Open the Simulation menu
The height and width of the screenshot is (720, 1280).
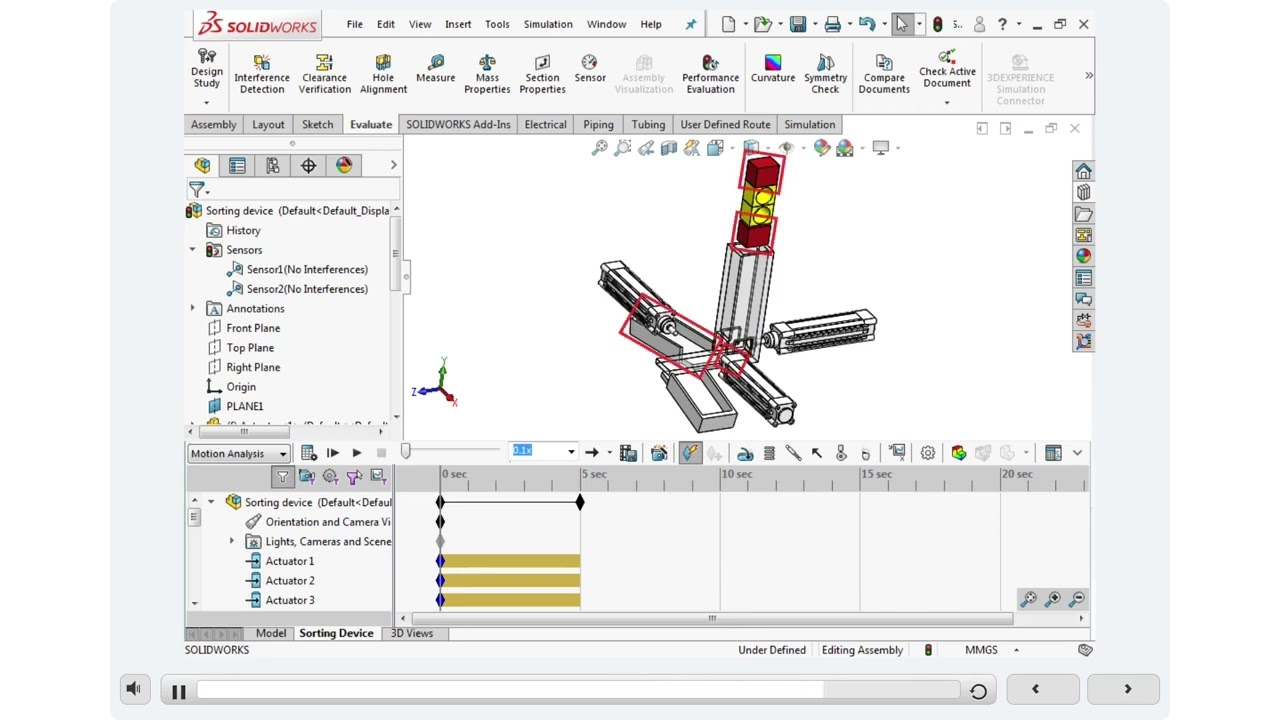(548, 24)
